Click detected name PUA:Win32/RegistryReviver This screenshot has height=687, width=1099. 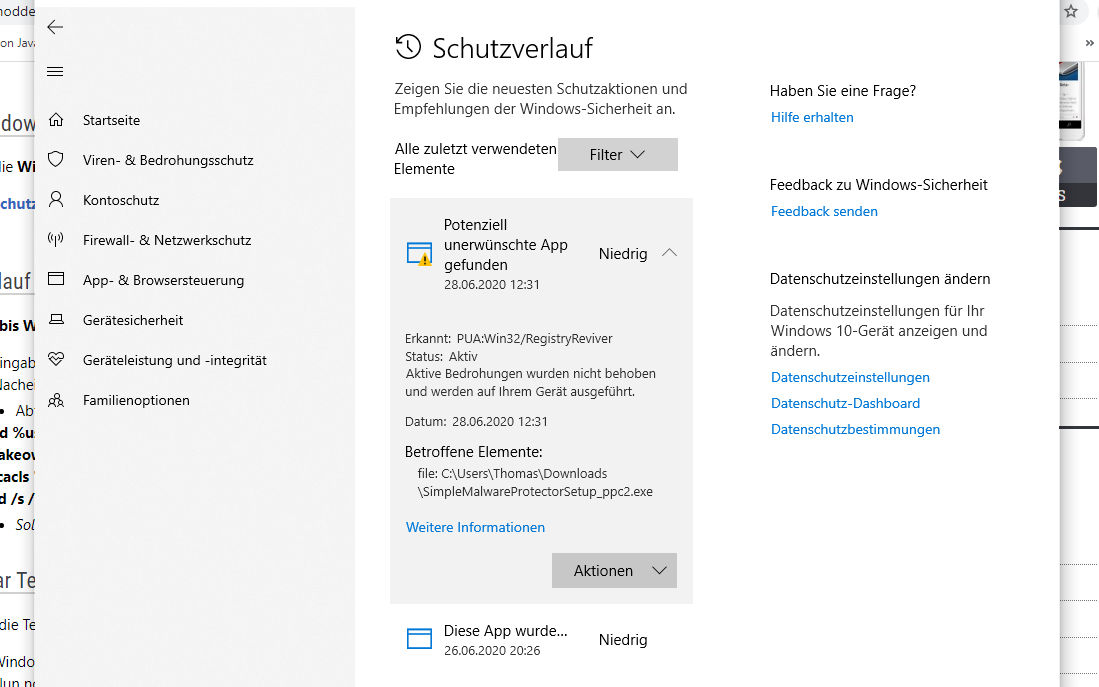[x=535, y=339]
